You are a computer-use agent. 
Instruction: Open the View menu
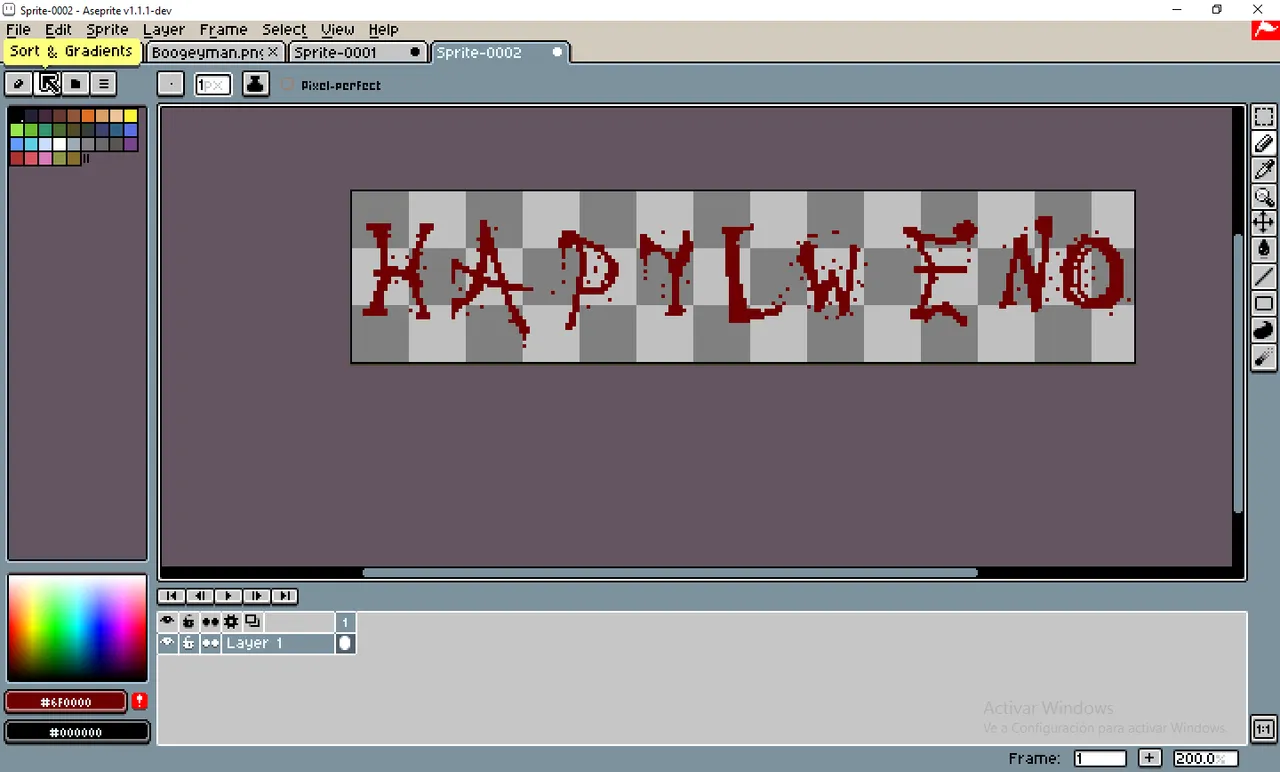pyautogui.click(x=337, y=30)
